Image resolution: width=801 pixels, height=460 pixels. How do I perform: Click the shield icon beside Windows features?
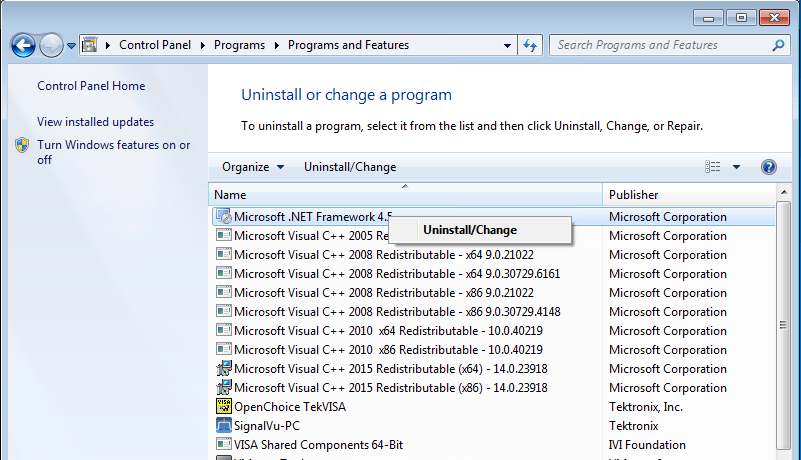(22, 145)
